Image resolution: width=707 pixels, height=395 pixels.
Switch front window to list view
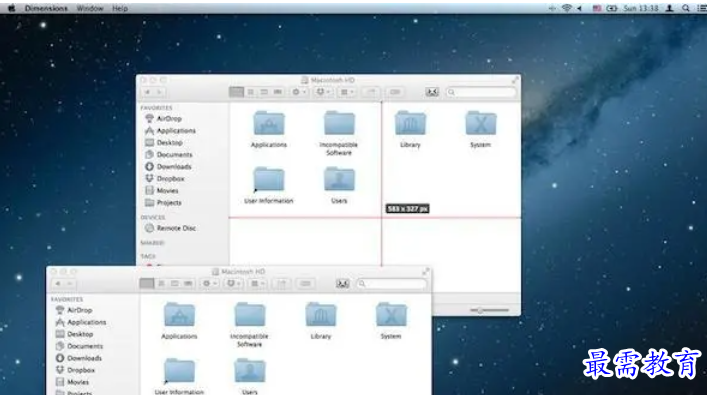point(161,284)
